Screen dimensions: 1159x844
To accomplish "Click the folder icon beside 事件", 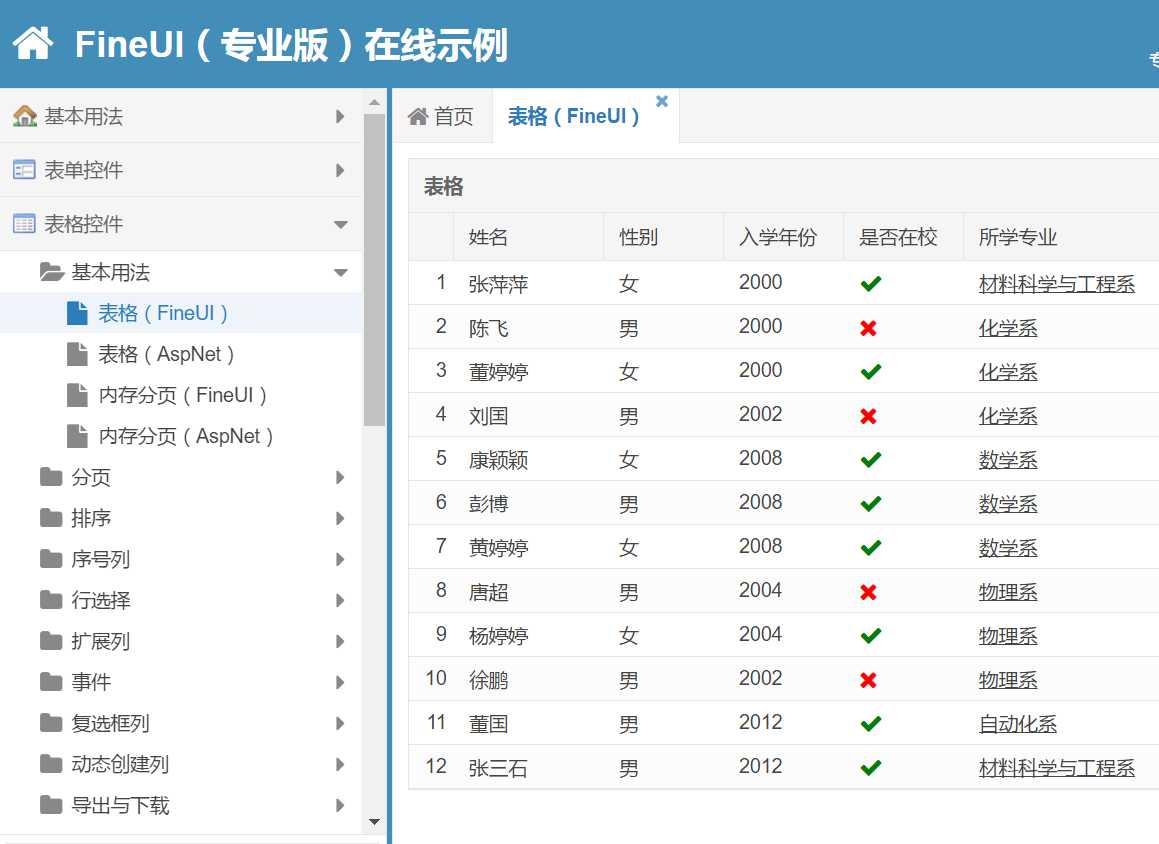I will [51, 681].
